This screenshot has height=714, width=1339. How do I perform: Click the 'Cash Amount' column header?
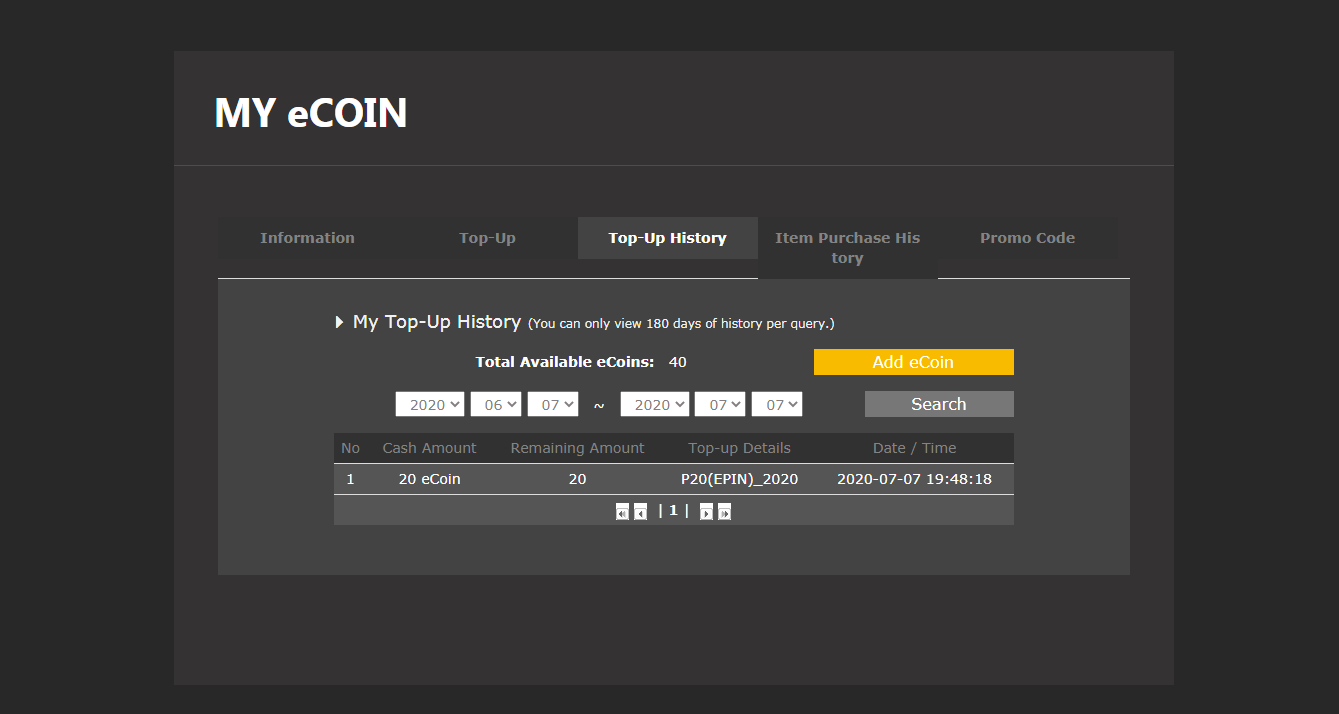429,448
